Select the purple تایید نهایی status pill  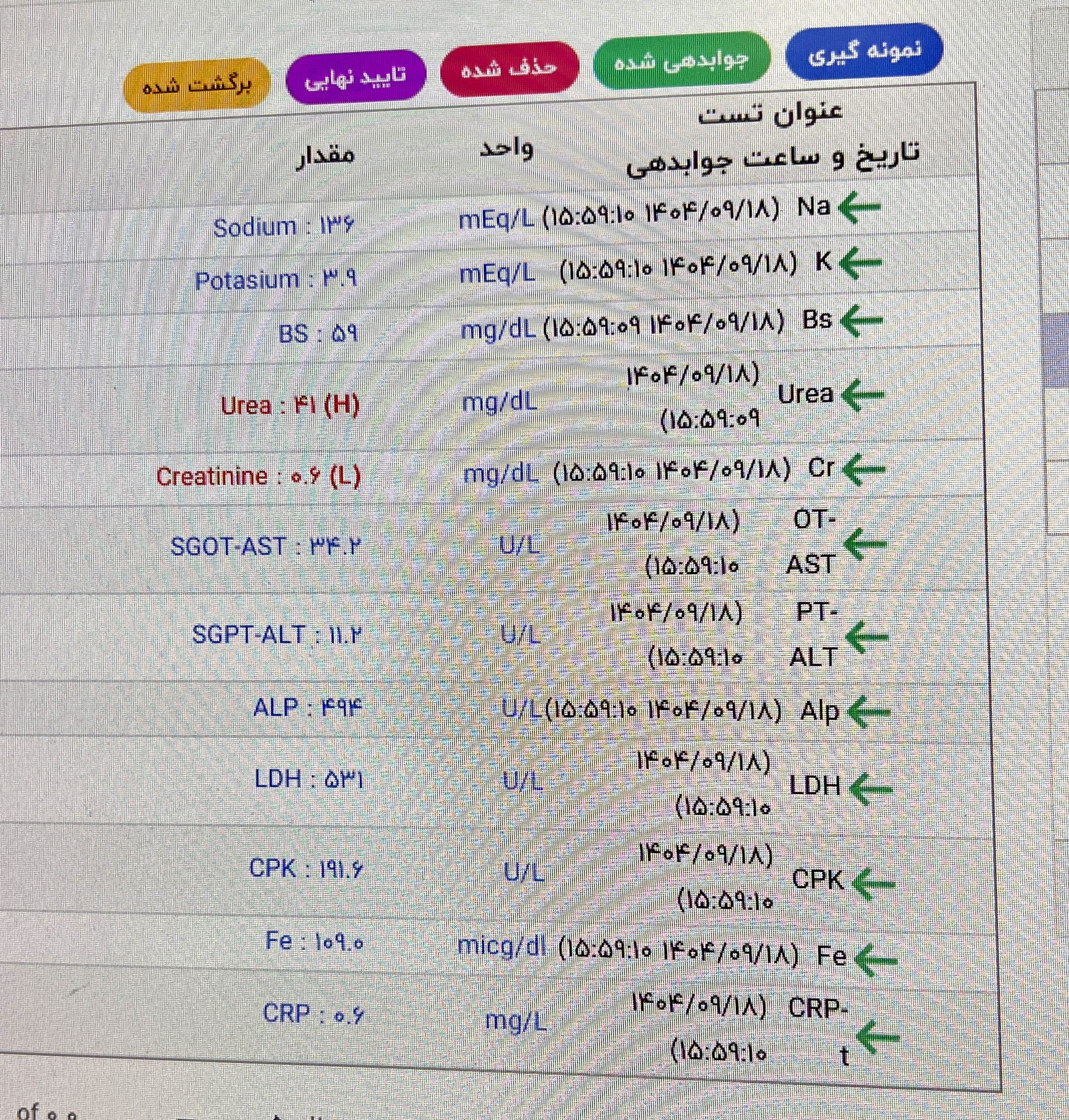click(x=356, y=77)
